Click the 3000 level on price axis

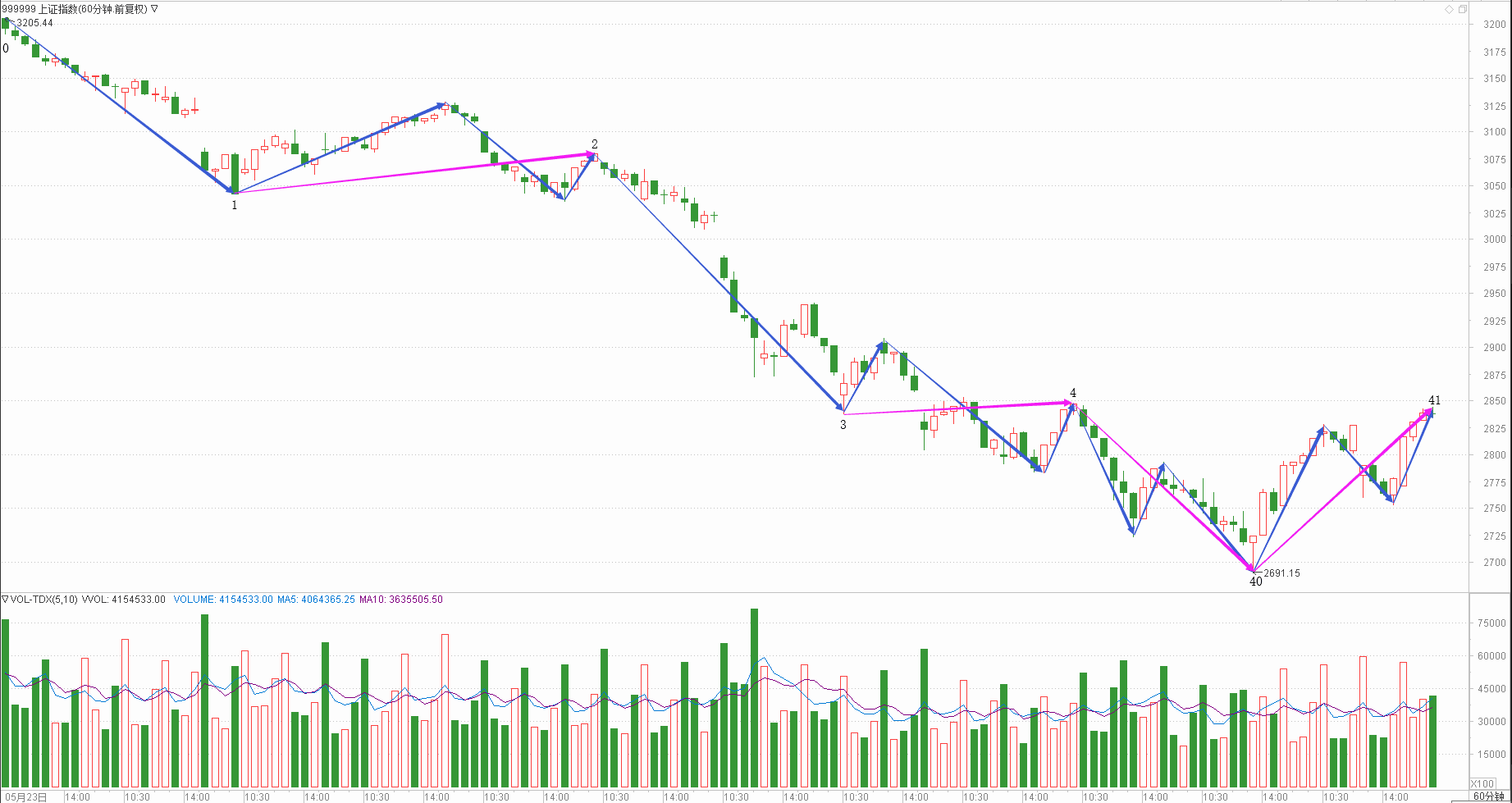coord(1494,240)
